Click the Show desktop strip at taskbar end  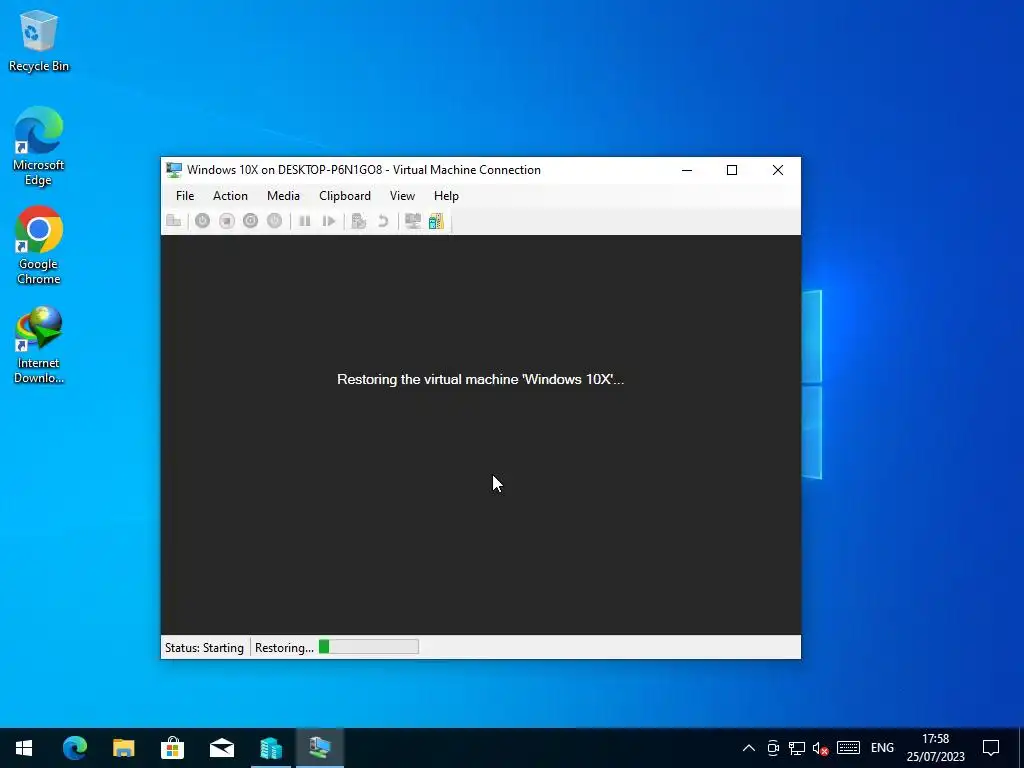pyautogui.click(x=1021, y=748)
